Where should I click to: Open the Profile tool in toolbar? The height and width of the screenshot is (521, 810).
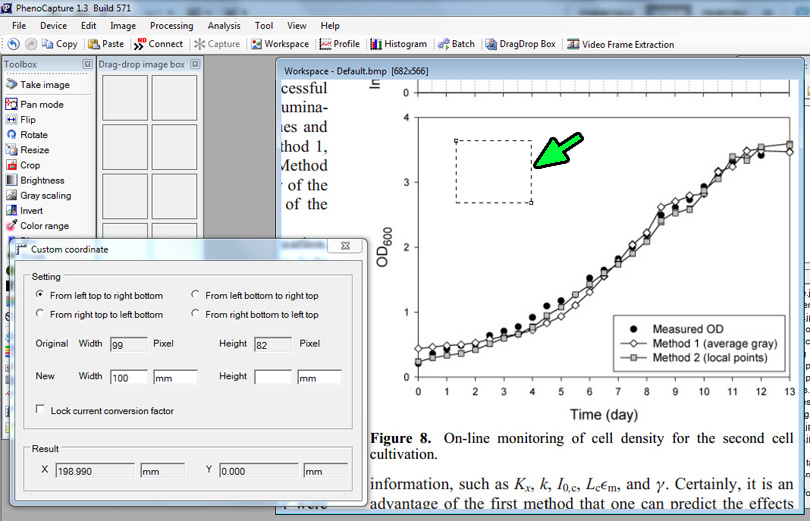[340, 44]
